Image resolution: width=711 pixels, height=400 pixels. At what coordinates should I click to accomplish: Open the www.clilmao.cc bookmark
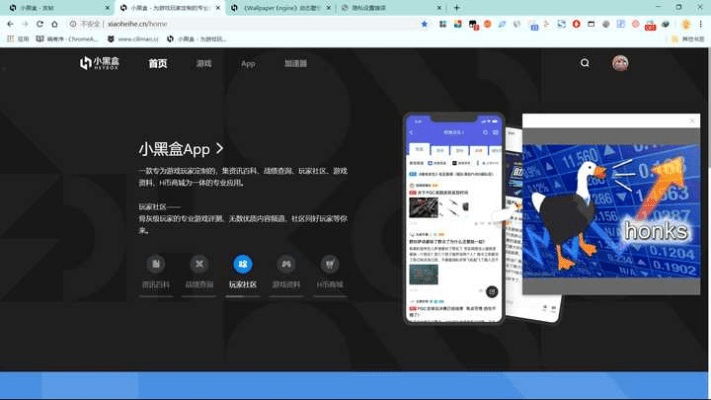pyautogui.click(x=133, y=39)
